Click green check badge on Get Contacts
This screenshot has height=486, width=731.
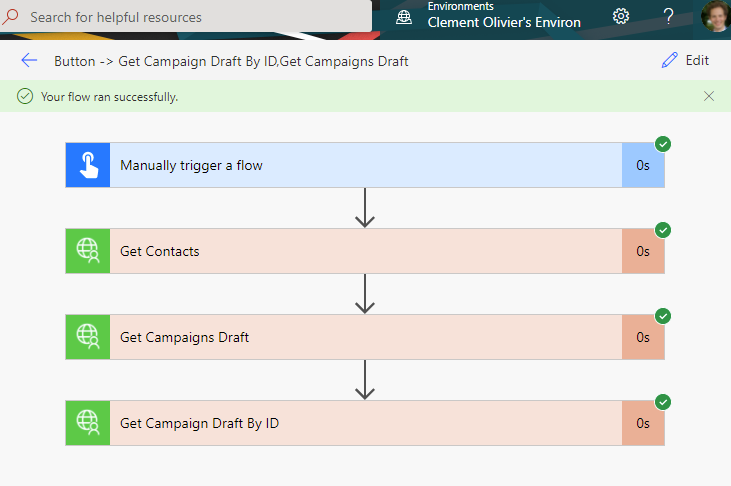point(663,230)
